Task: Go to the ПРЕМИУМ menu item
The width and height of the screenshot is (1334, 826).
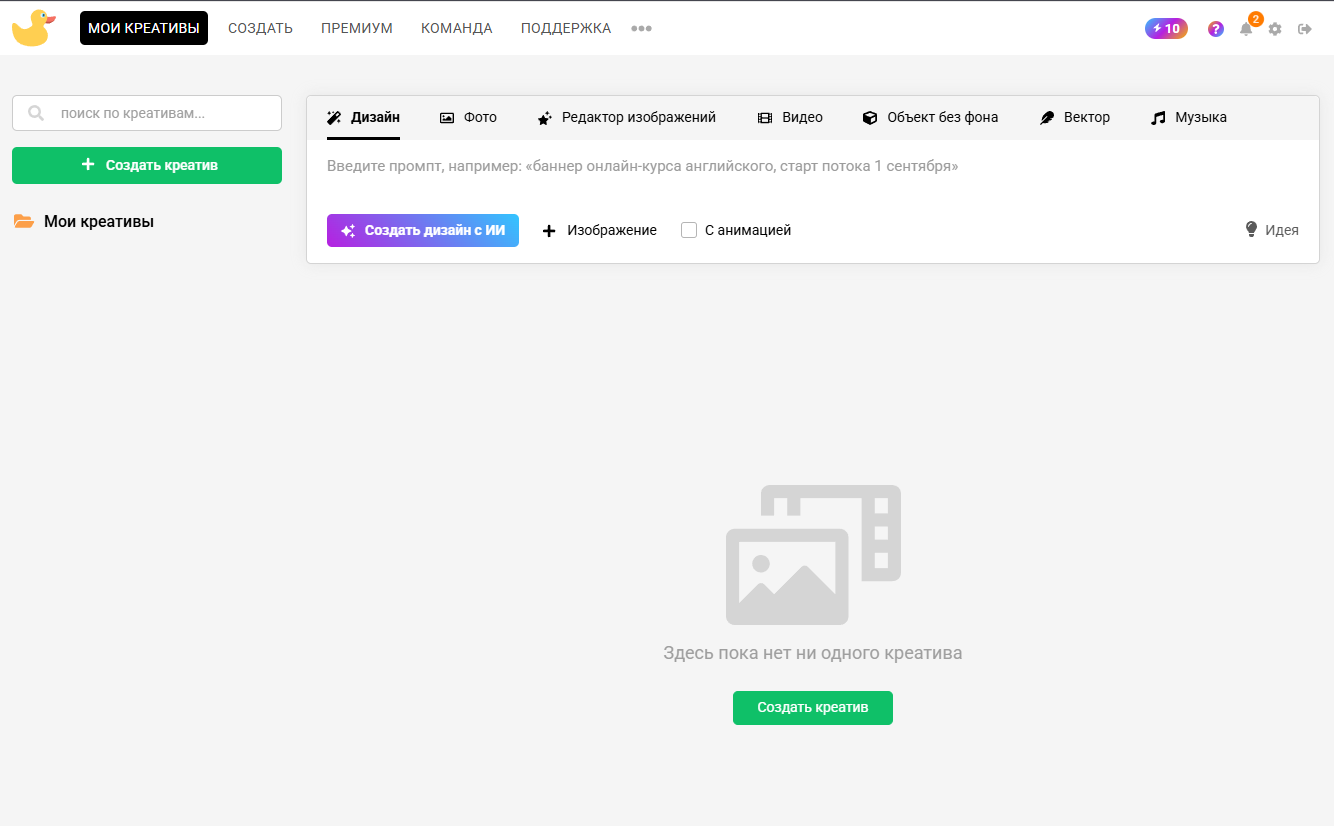Action: (x=357, y=28)
